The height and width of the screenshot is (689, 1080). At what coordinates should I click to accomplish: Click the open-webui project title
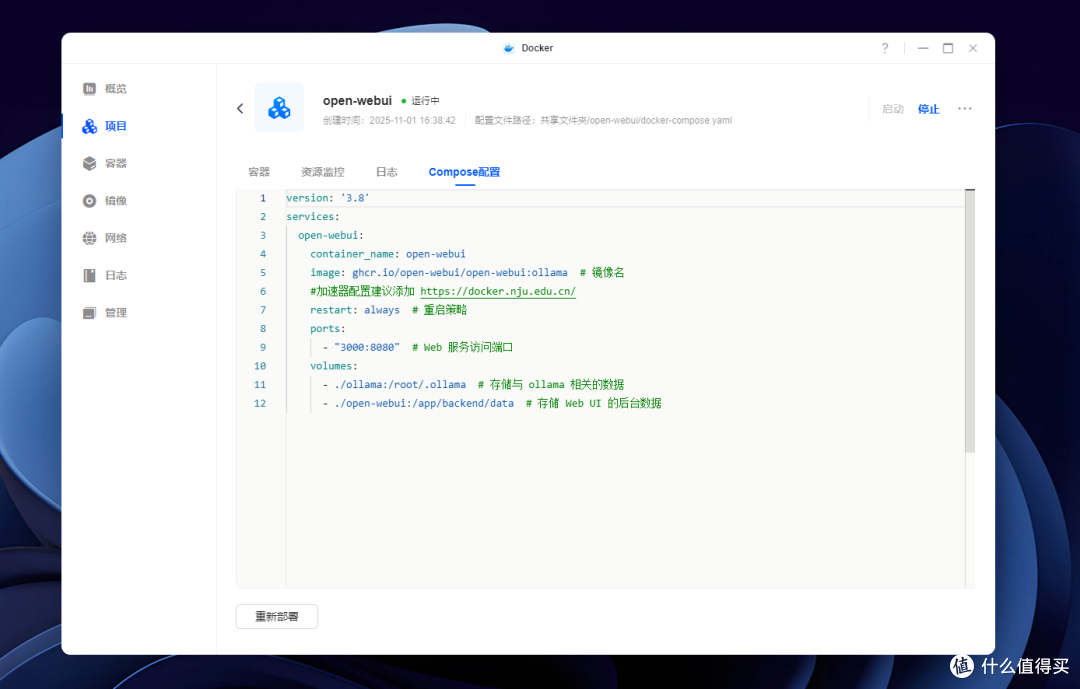(x=357, y=101)
